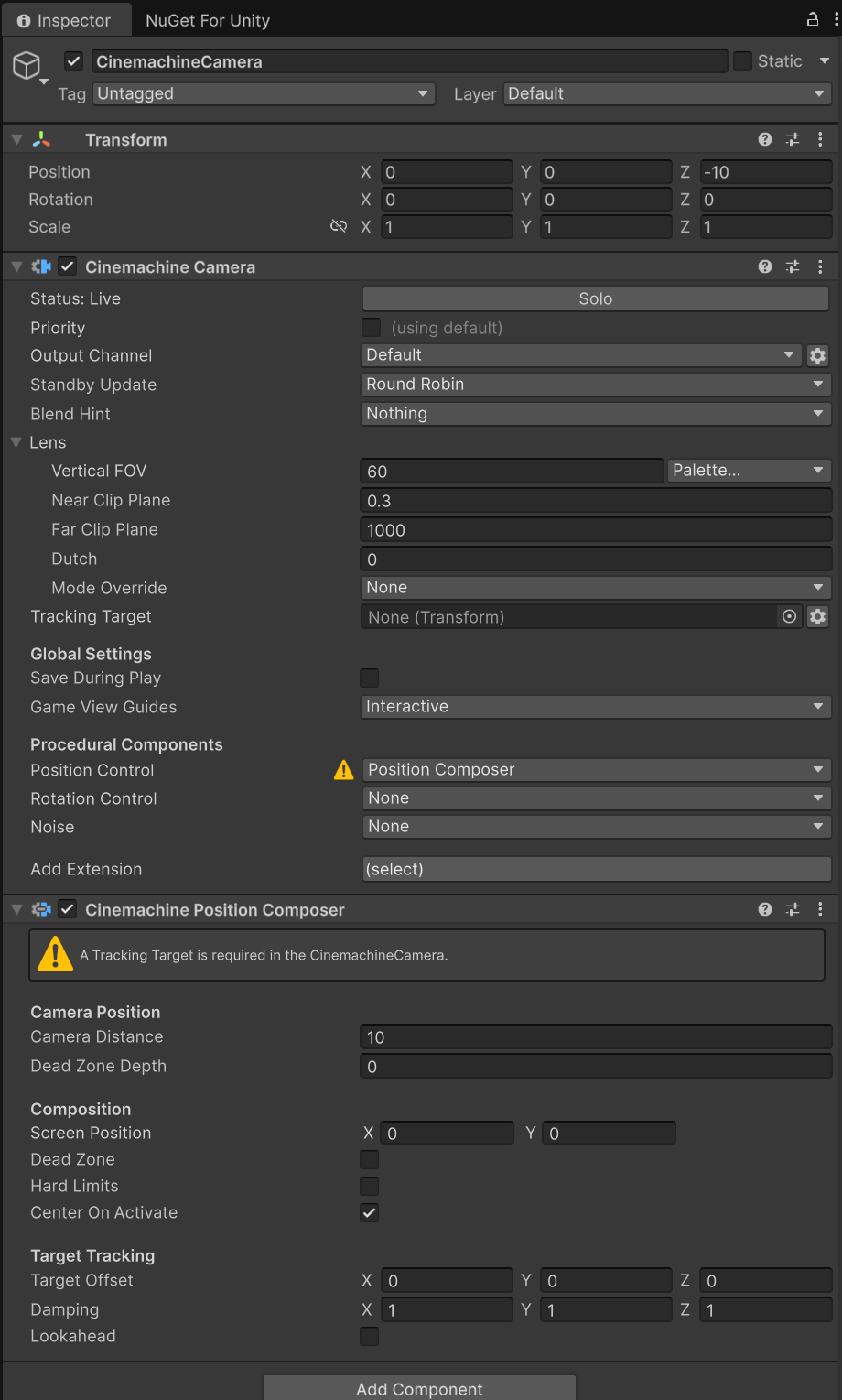Toggle the Scale constrained proportions link icon
This screenshot has width=842, height=1400.
[x=339, y=227]
